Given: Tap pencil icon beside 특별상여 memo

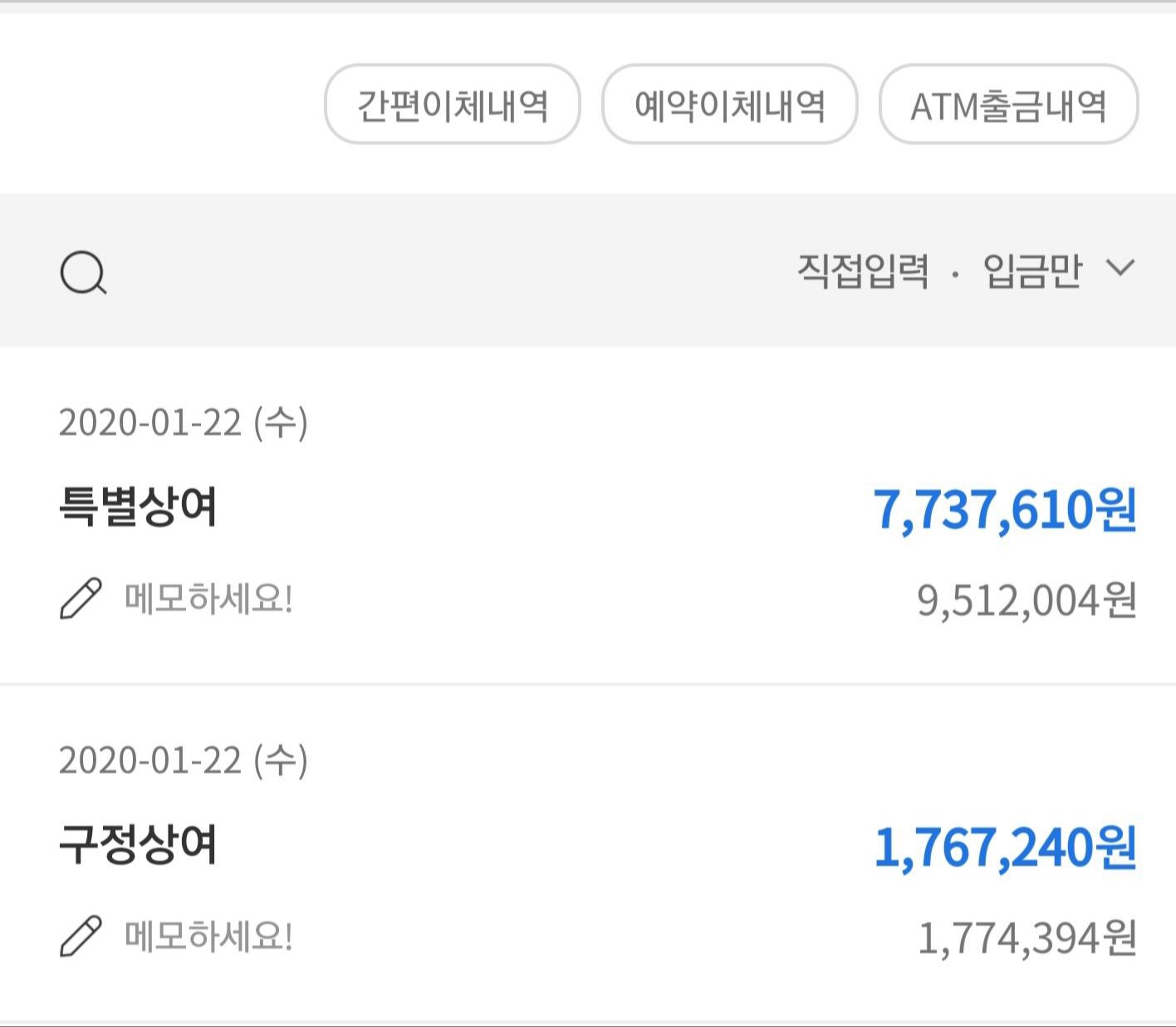Looking at the screenshot, I should 81,599.
